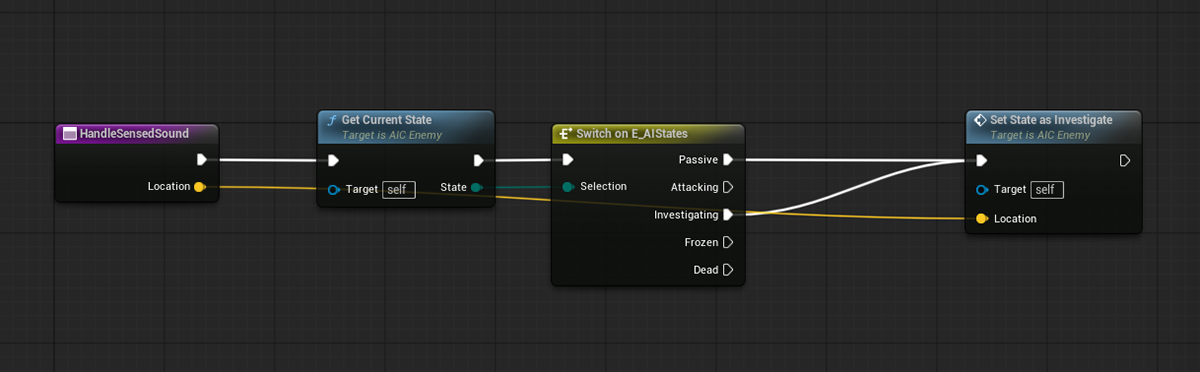Image resolution: width=1200 pixels, height=372 pixels.
Task: Click the Attacking execution output pin
Action: 728,187
